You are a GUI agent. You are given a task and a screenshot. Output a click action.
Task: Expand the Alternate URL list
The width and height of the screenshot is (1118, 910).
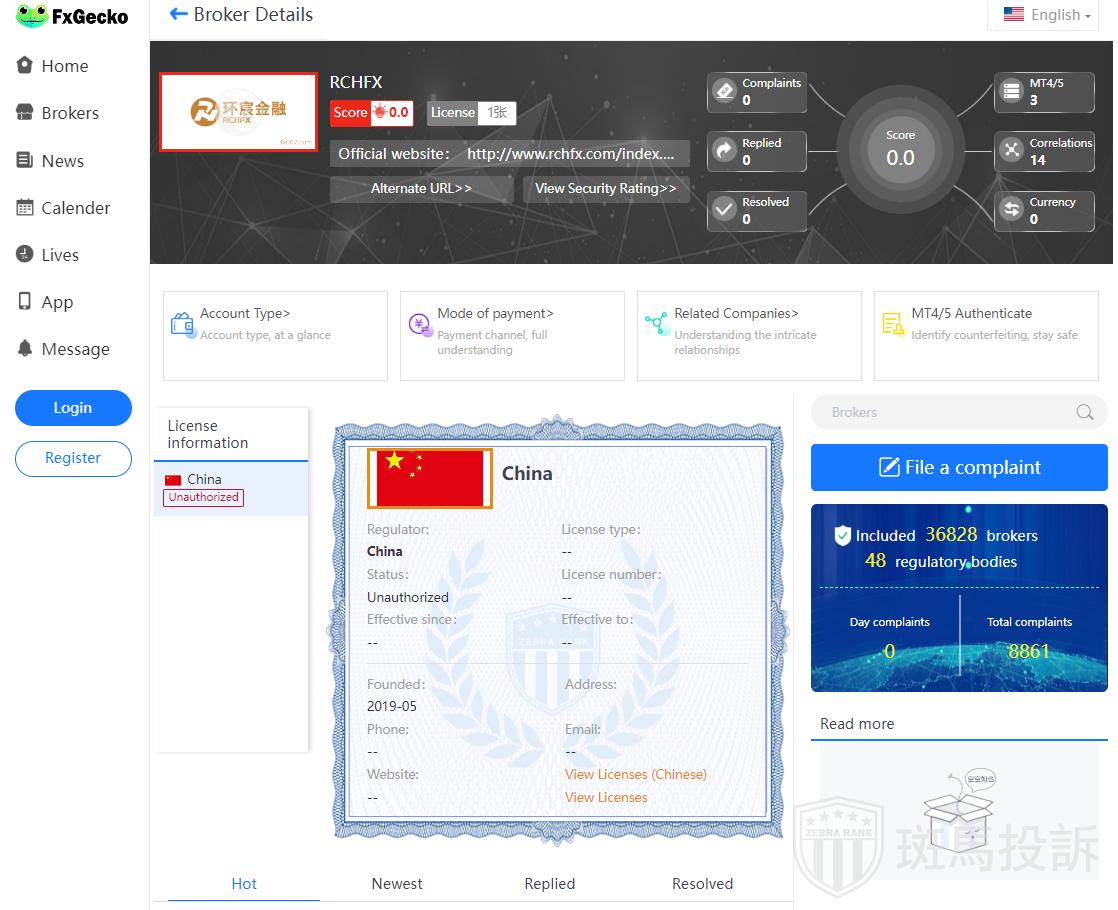point(421,188)
